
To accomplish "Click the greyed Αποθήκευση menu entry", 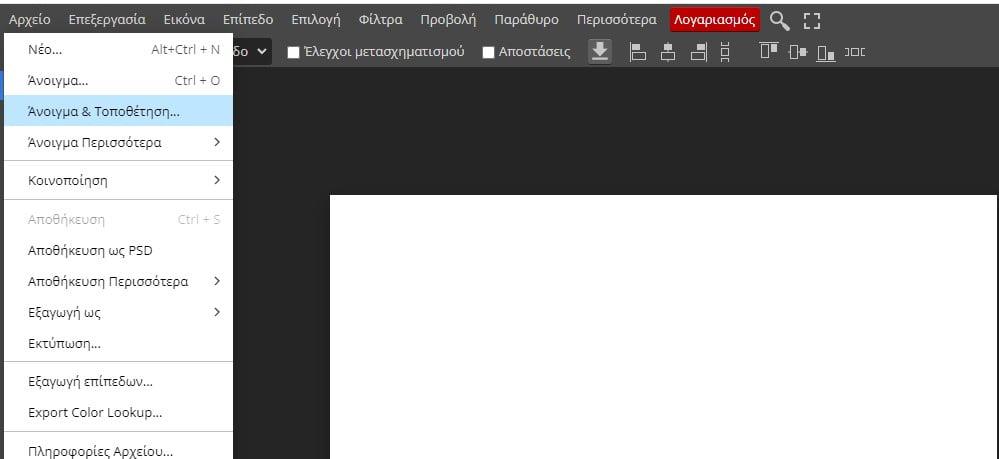I will click(x=119, y=219).
